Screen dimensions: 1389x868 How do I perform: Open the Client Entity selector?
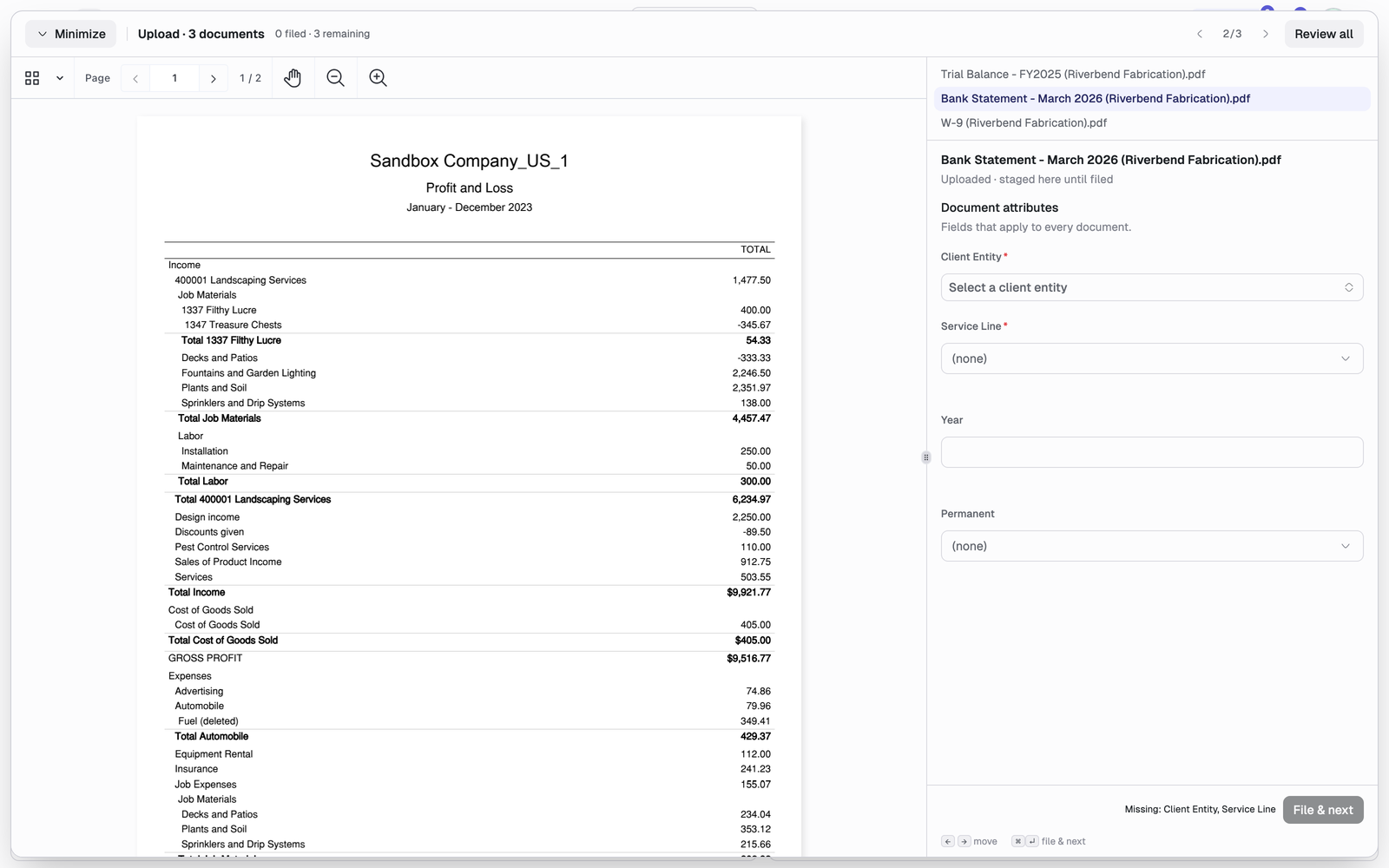click(1152, 287)
